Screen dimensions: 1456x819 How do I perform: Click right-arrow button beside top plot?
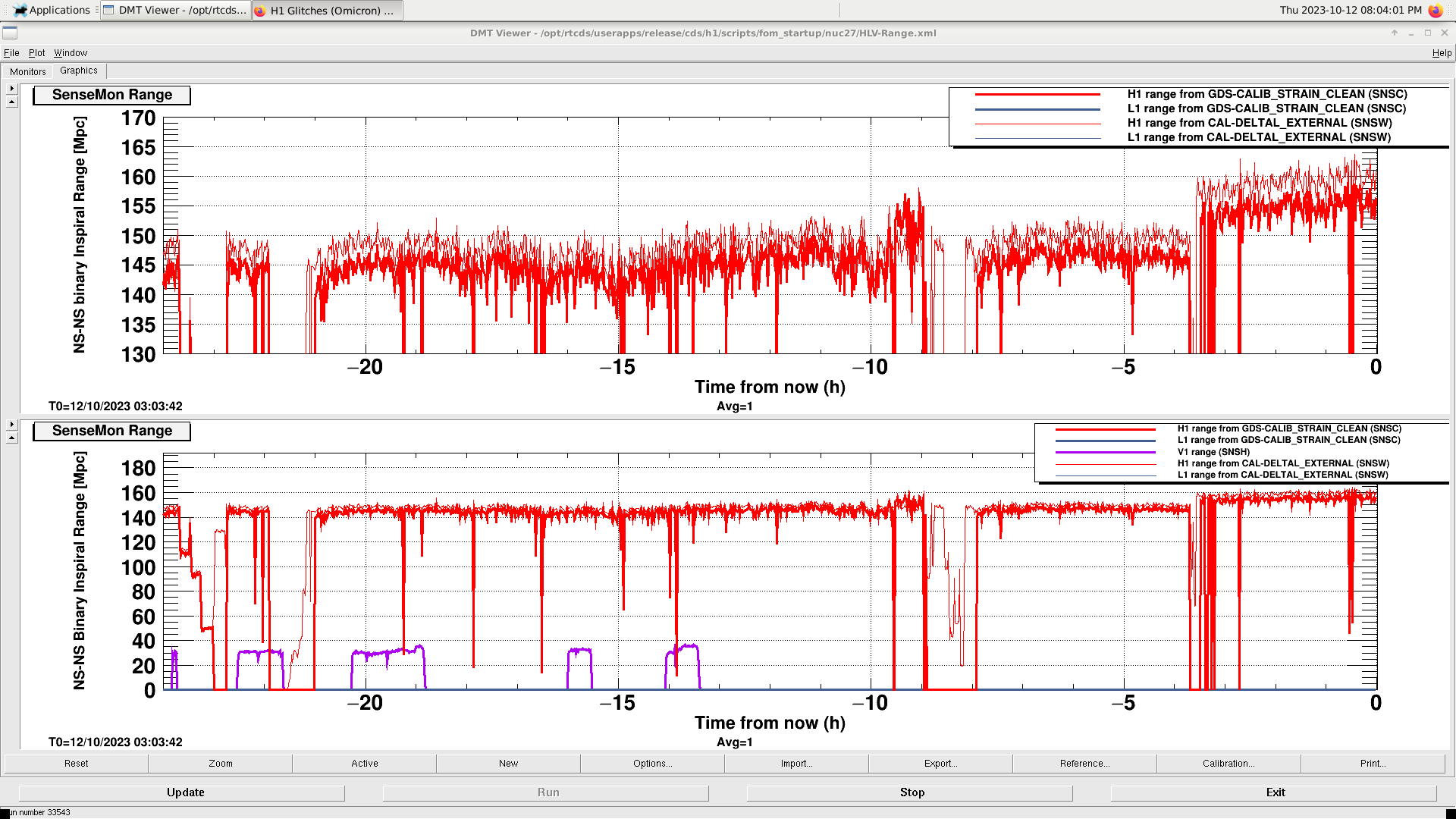[11, 89]
